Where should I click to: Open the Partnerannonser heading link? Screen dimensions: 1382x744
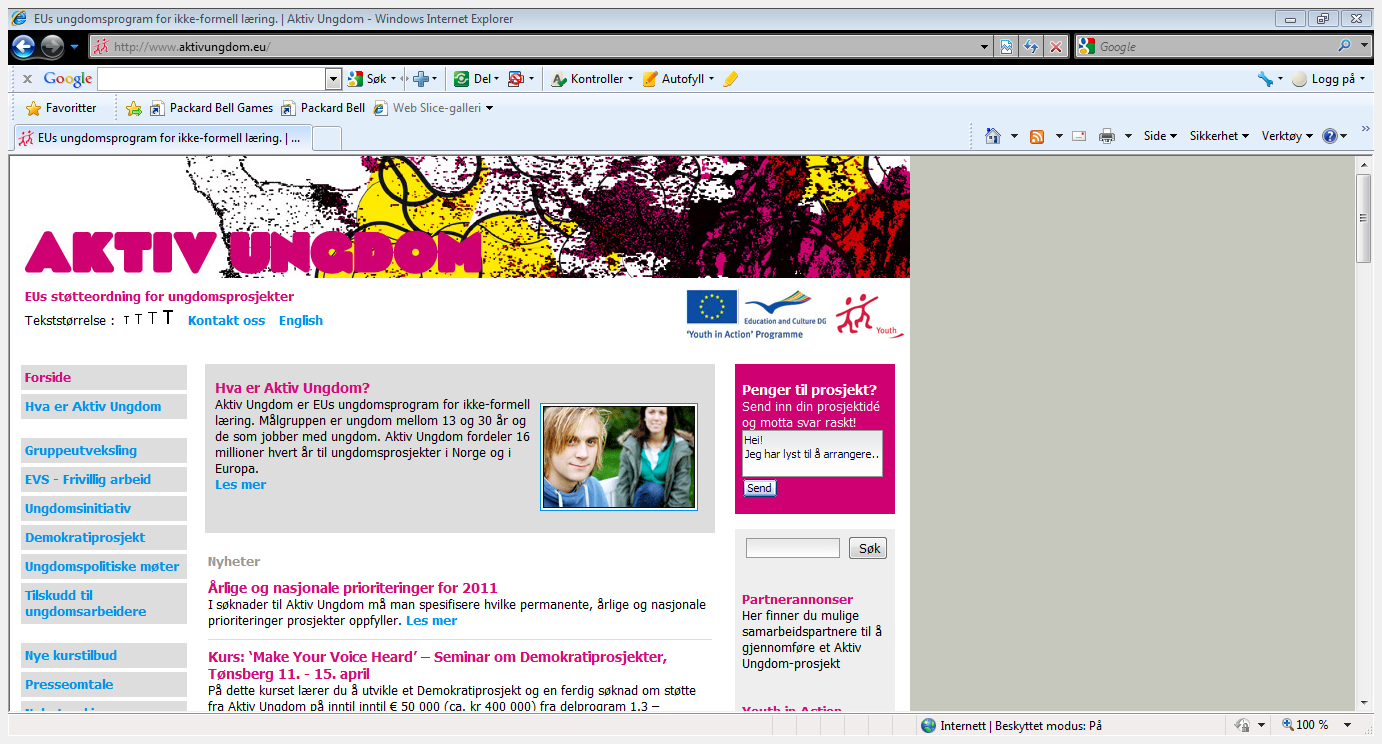pos(797,599)
